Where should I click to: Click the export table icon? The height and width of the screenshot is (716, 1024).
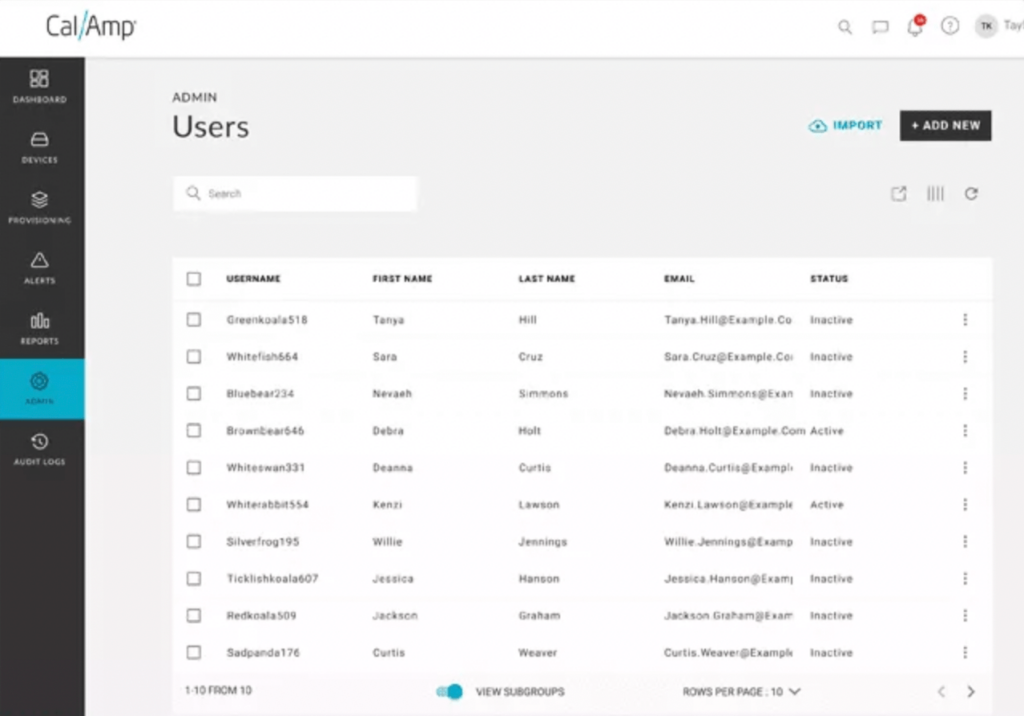tap(899, 194)
